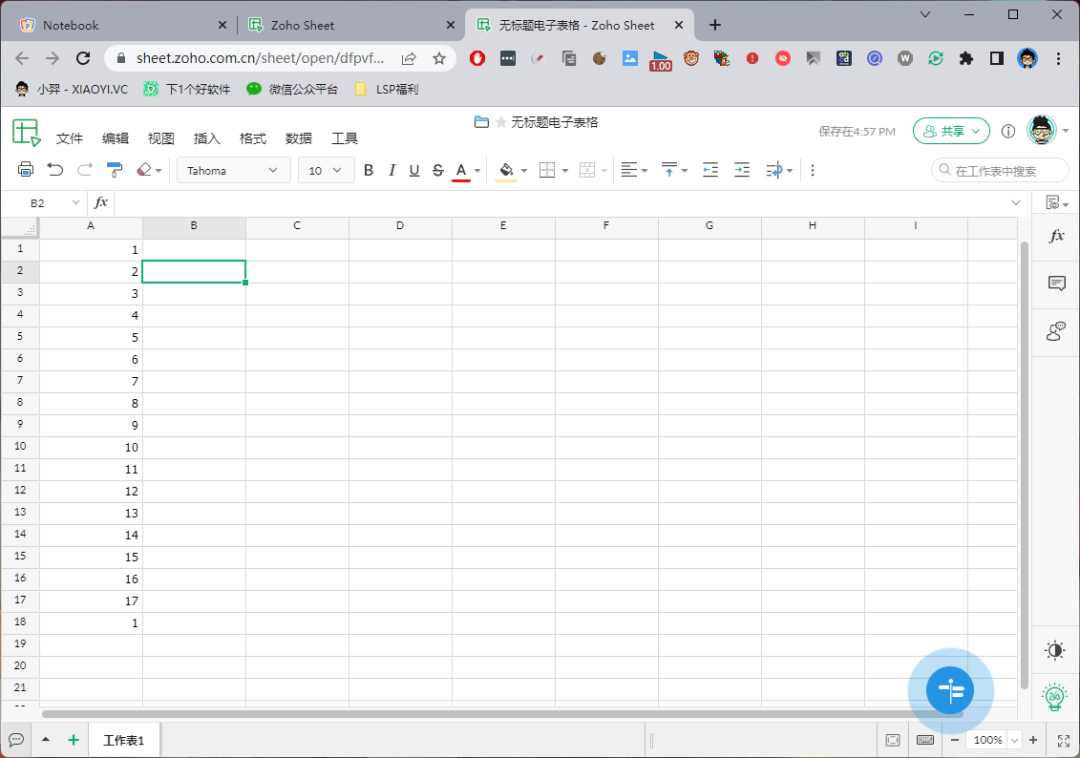The height and width of the screenshot is (758, 1080).
Task: Click the print icon in the toolbar
Action: 26,169
